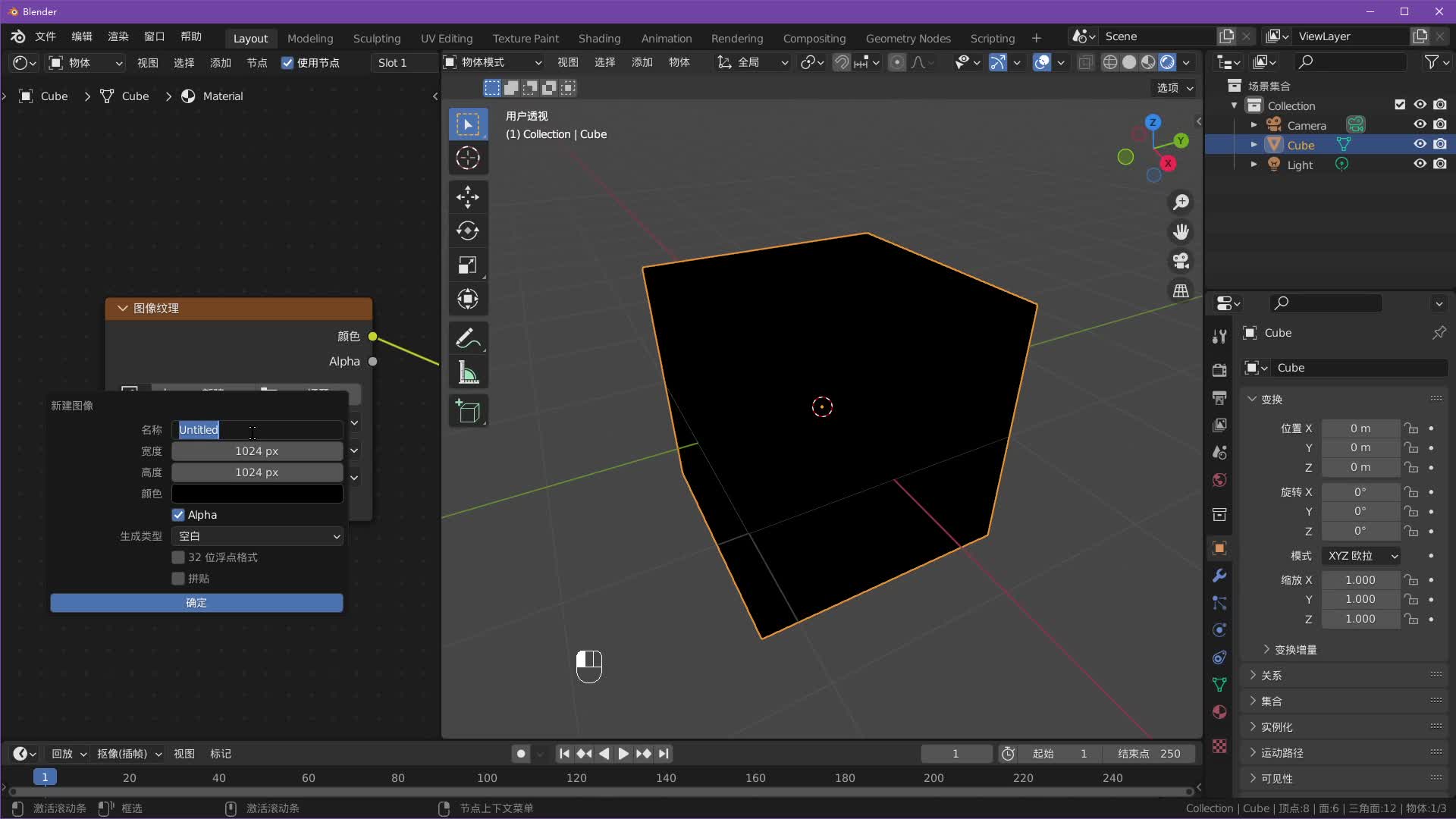Select the Add Cube tool
Screen dimensions: 1456x819
pos(468,412)
